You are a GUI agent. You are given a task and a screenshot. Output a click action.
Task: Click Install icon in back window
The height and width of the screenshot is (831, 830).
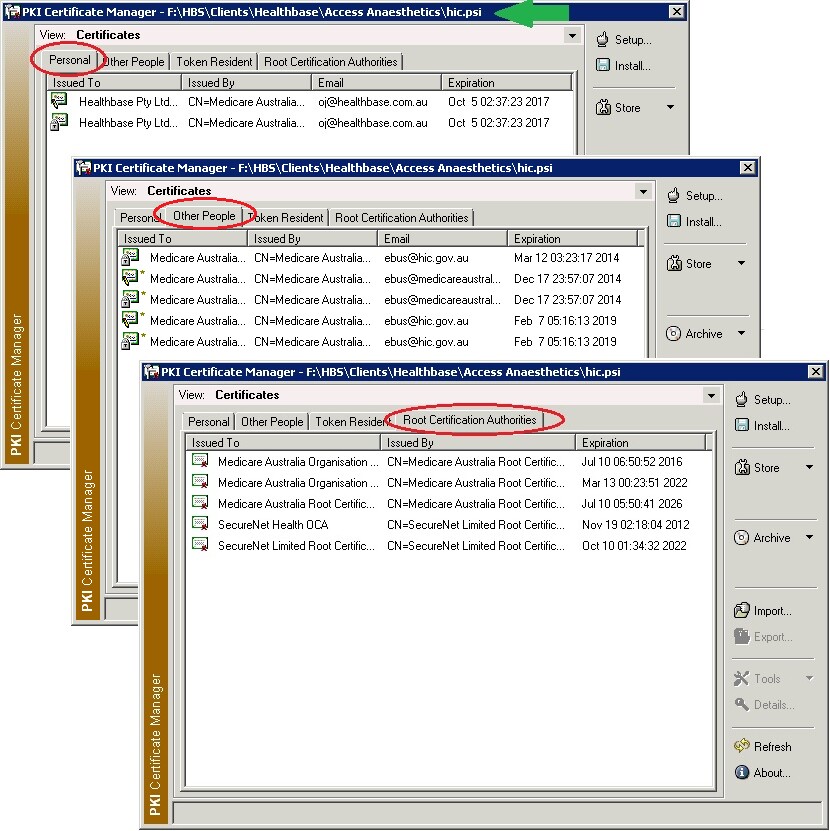602,65
